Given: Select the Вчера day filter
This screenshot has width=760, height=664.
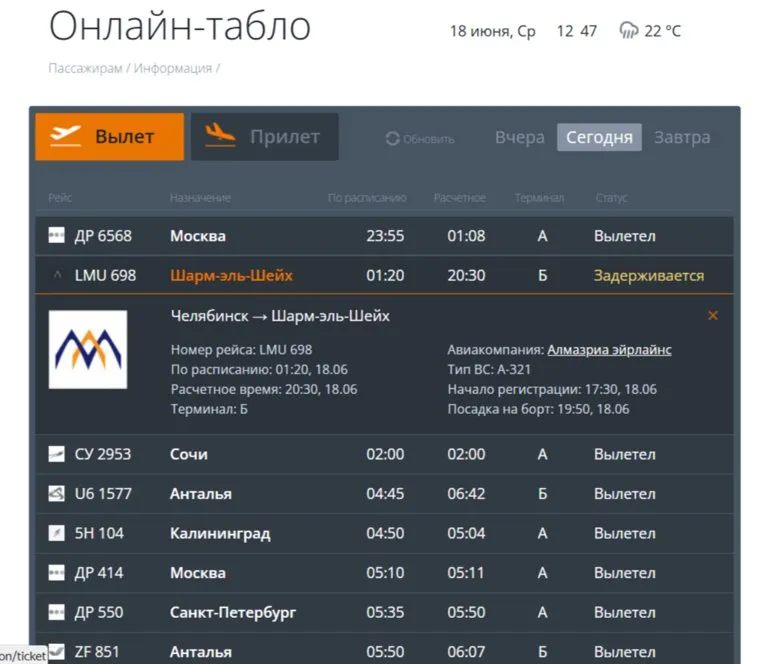Looking at the screenshot, I should (520, 138).
